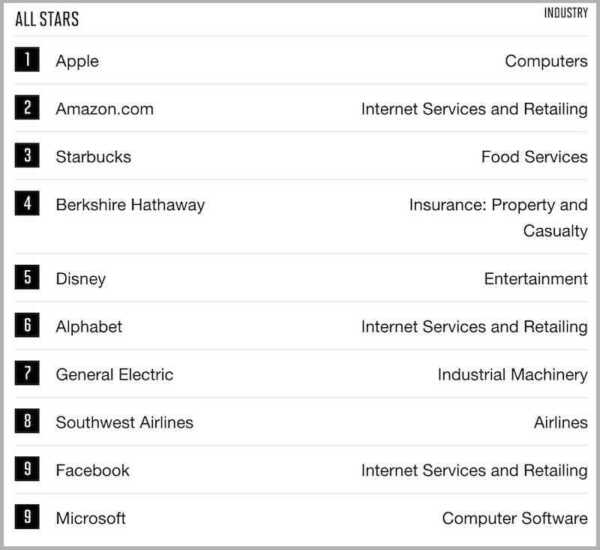Viewport: 600px width, 550px height.
Task: Click the INDUSTRY column header
Action: coord(565,14)
